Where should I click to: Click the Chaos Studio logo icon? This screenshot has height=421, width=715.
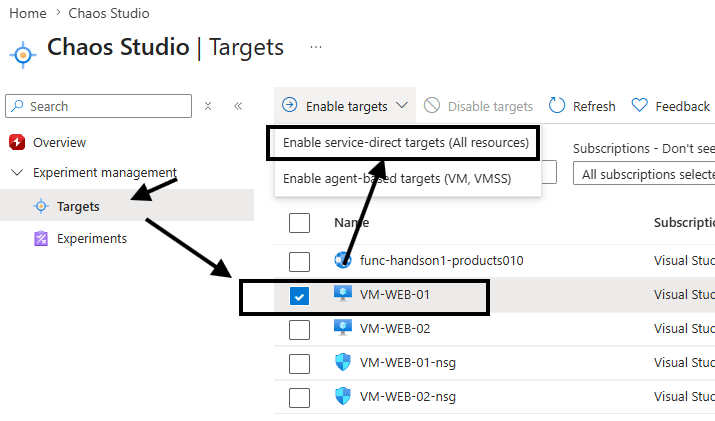[22, 51]
